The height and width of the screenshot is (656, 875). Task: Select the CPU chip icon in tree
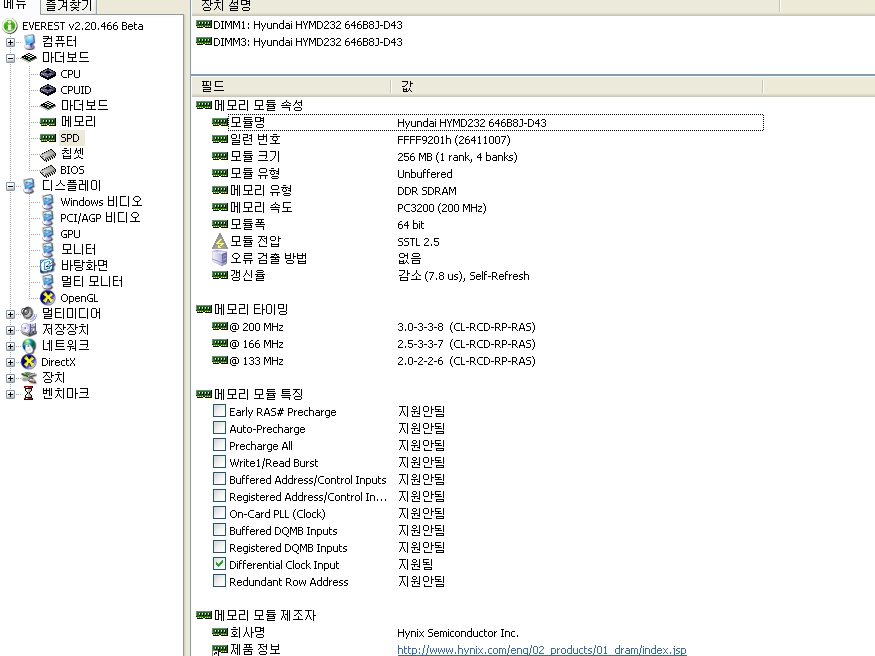[x=48, y=74]
